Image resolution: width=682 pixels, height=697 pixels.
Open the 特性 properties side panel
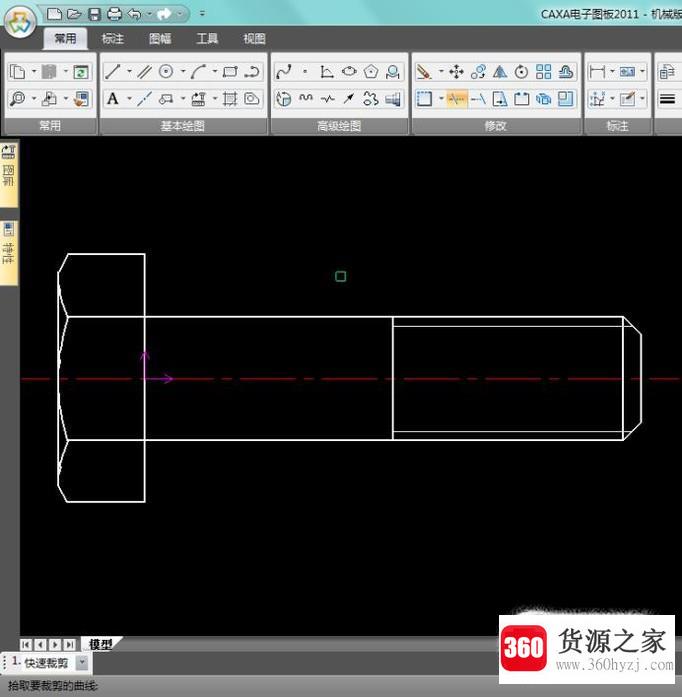(8, 252)
